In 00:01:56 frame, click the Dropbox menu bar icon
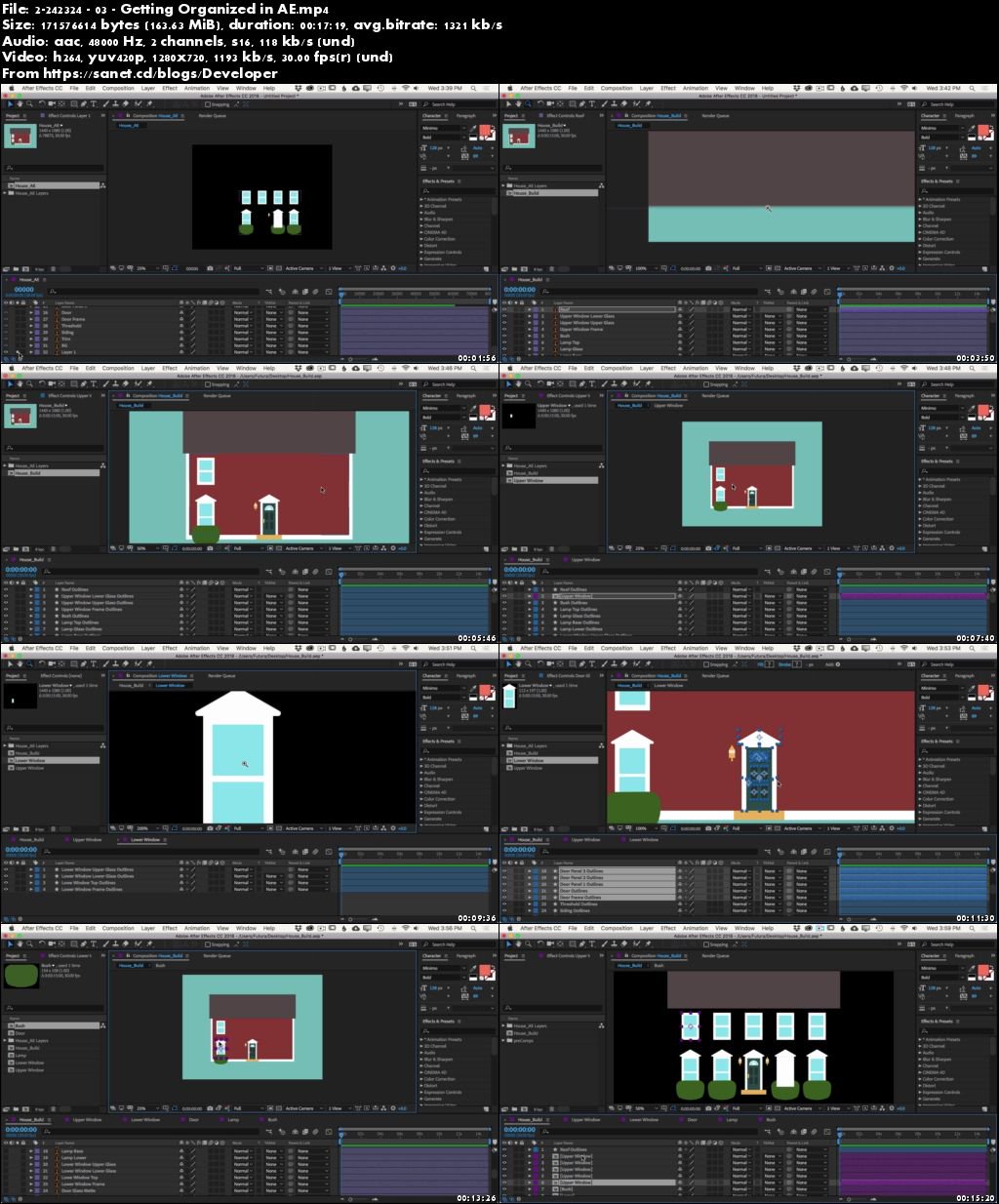Image resolution: width=999 pixels, height=1204 pixels. click(299, 88)
